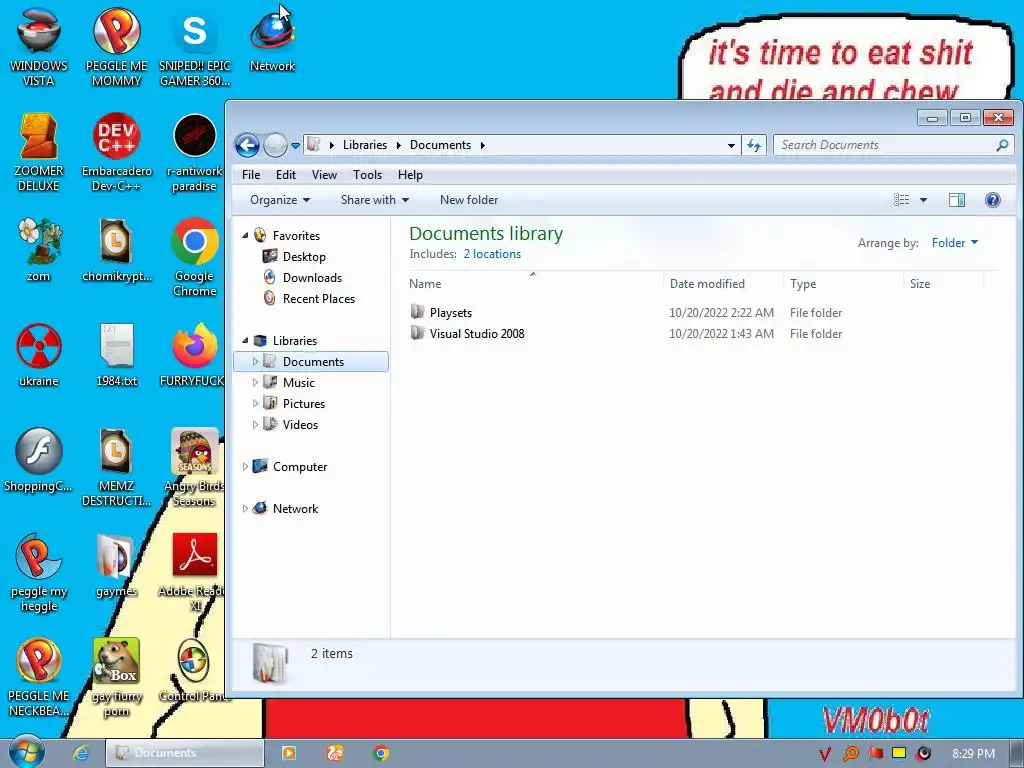The height and width of the screenshot is (768, 1024).
Task: Open Explorer help via question mark icon
Action: point(992,200)
